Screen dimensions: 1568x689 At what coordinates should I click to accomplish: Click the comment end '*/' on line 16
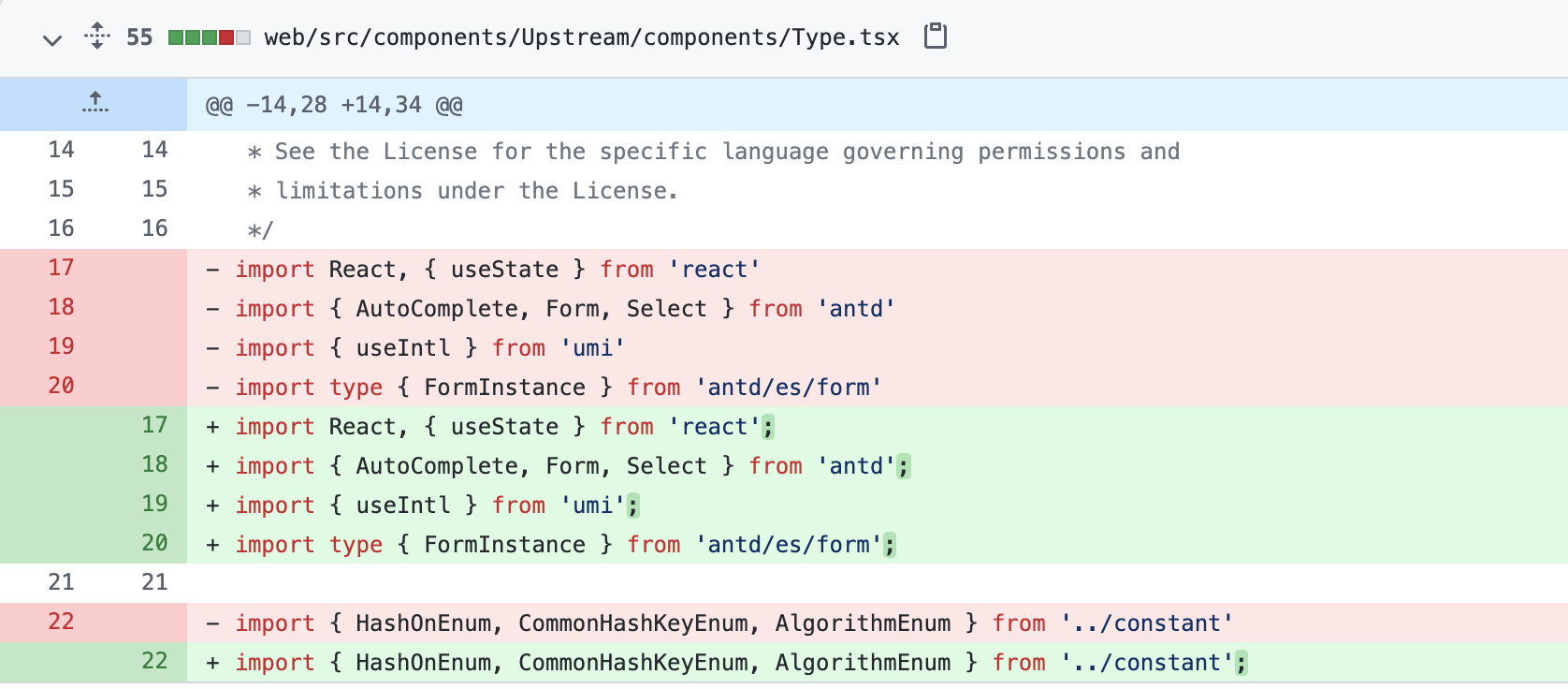click(x=260, y=230)
